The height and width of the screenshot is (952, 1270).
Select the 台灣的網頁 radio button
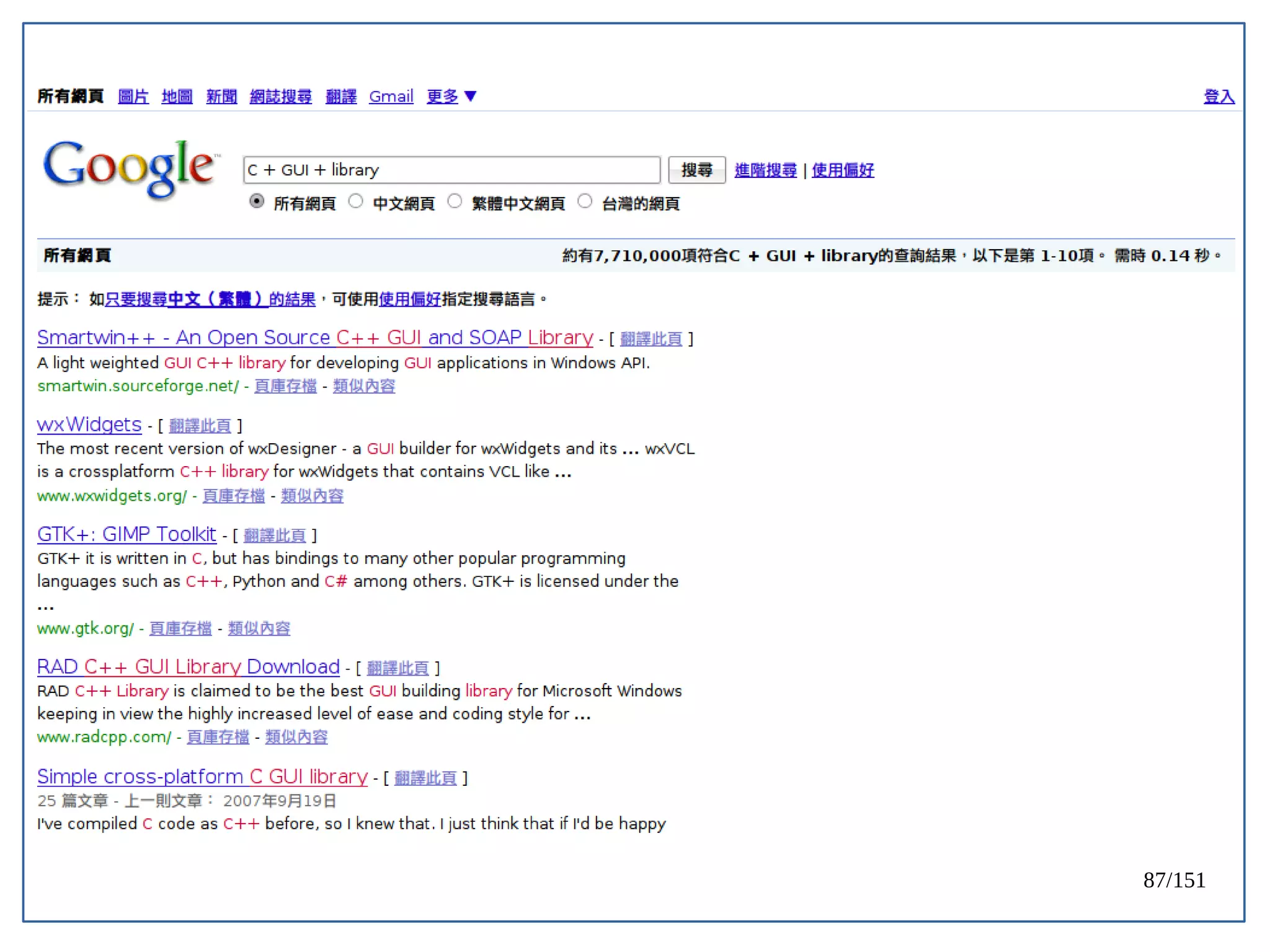[585, 201]
